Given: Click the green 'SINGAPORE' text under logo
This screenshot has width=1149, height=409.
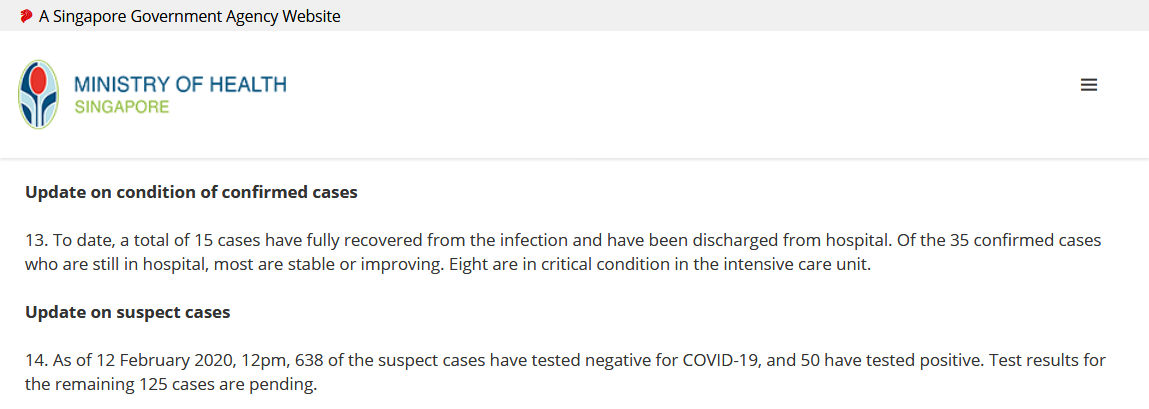Looking at the screenshot, I should coord(122,107).
